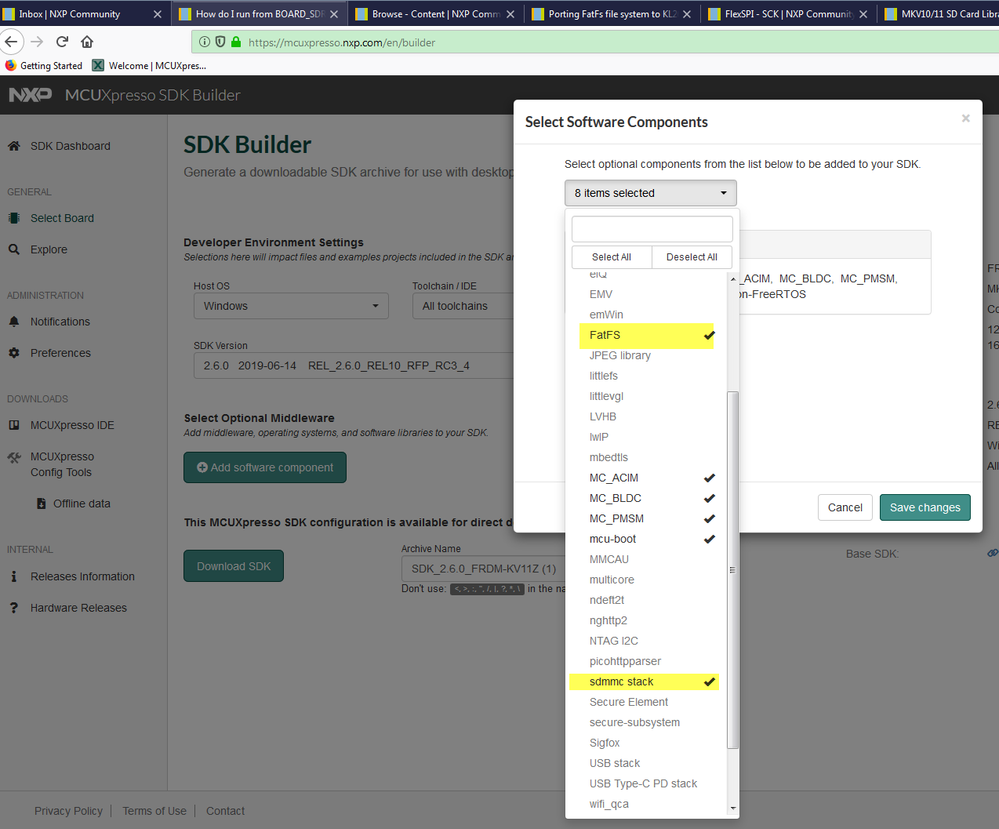Click the Download SDK button
Viewport: 999px width, 829px height.
pos(234,566)
